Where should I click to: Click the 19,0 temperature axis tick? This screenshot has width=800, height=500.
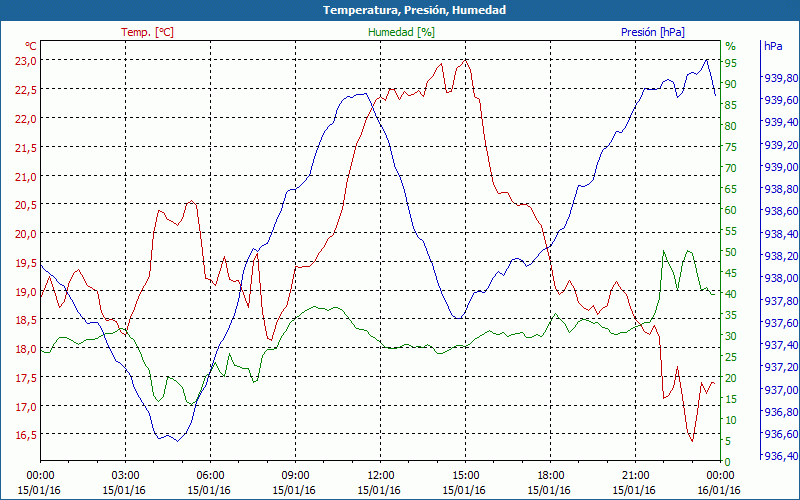(26, 291)
